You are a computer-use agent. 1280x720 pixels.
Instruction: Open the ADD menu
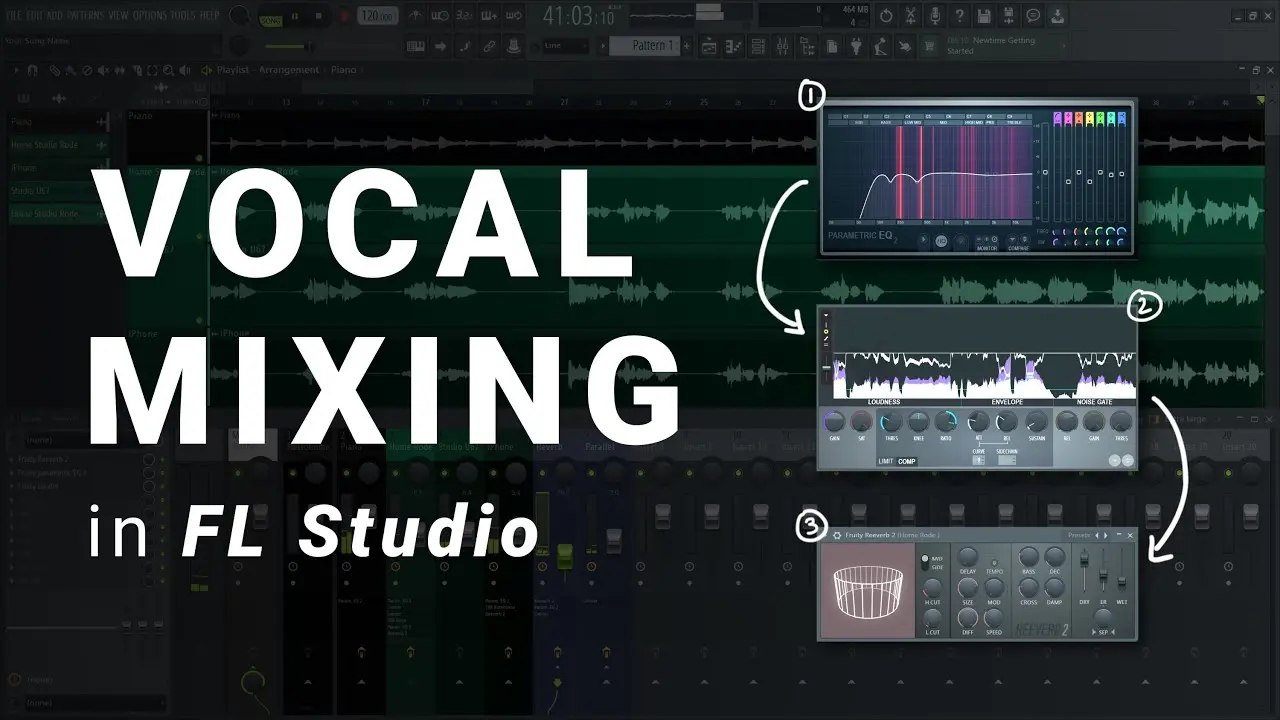[54, 15]
